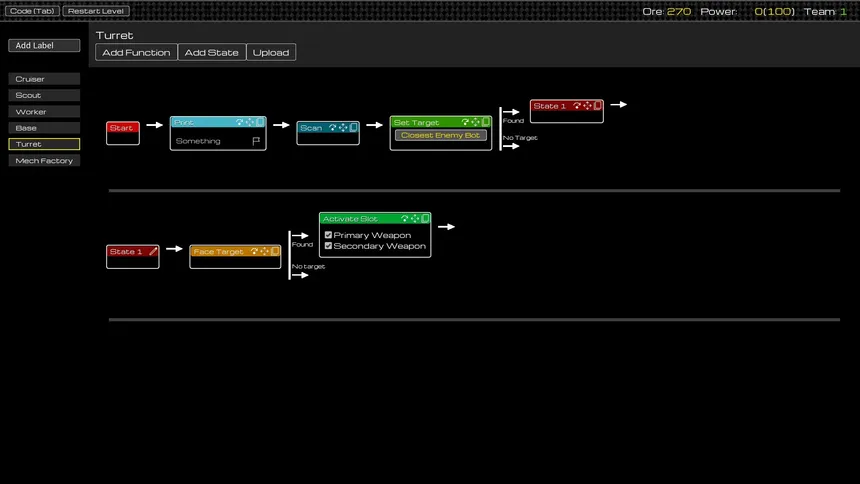
Task: Click the curved arrow icon on Scan node
Action: click(332, 128)
